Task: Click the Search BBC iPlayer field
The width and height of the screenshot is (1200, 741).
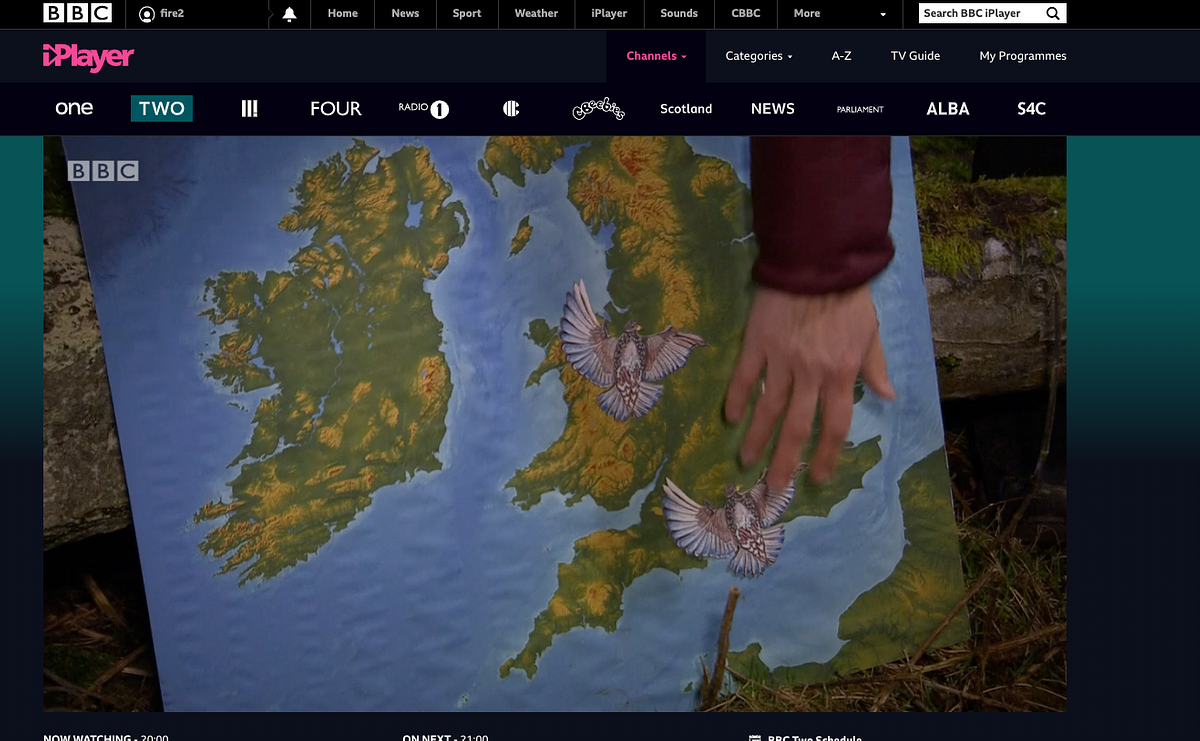Action: click(980, 14)
